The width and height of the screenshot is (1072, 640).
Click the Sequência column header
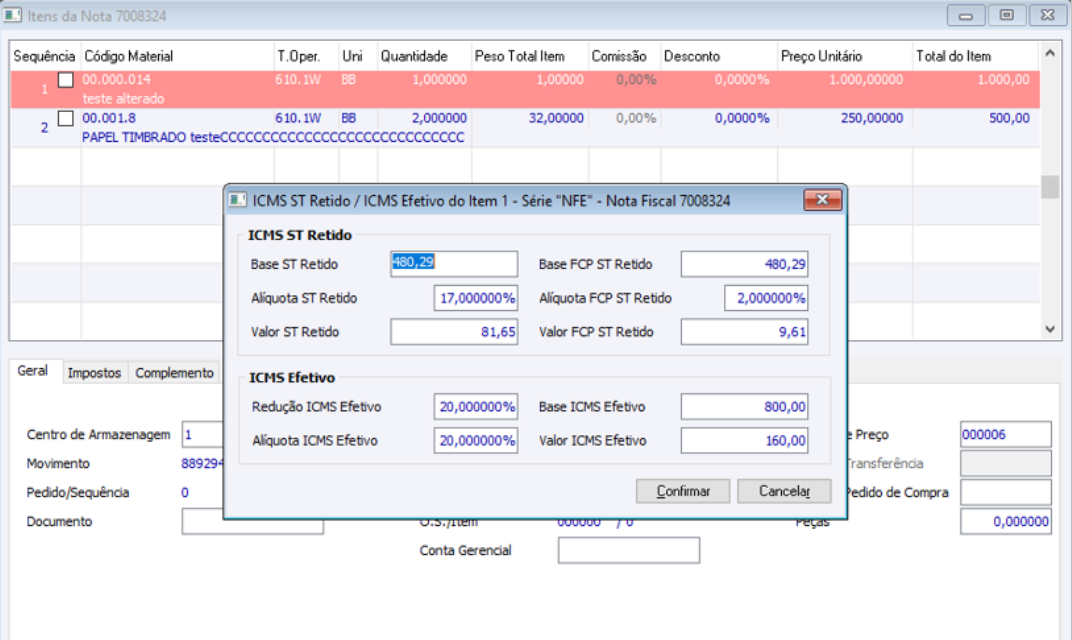coord(44,56)
